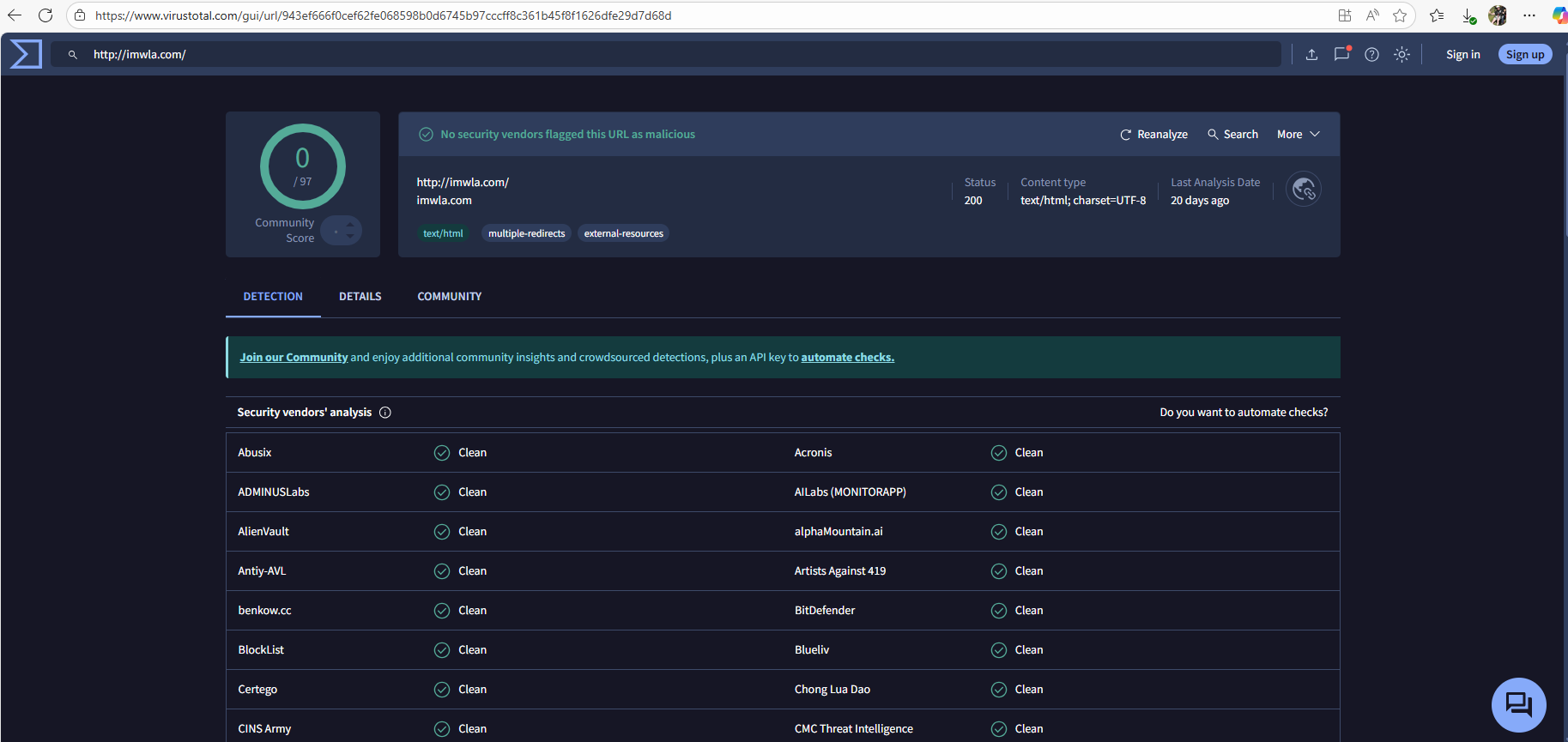This screenshot has width=1568, height=742.
Task: Click the Antiy-AVL vendor name
Action: point(262,571)
